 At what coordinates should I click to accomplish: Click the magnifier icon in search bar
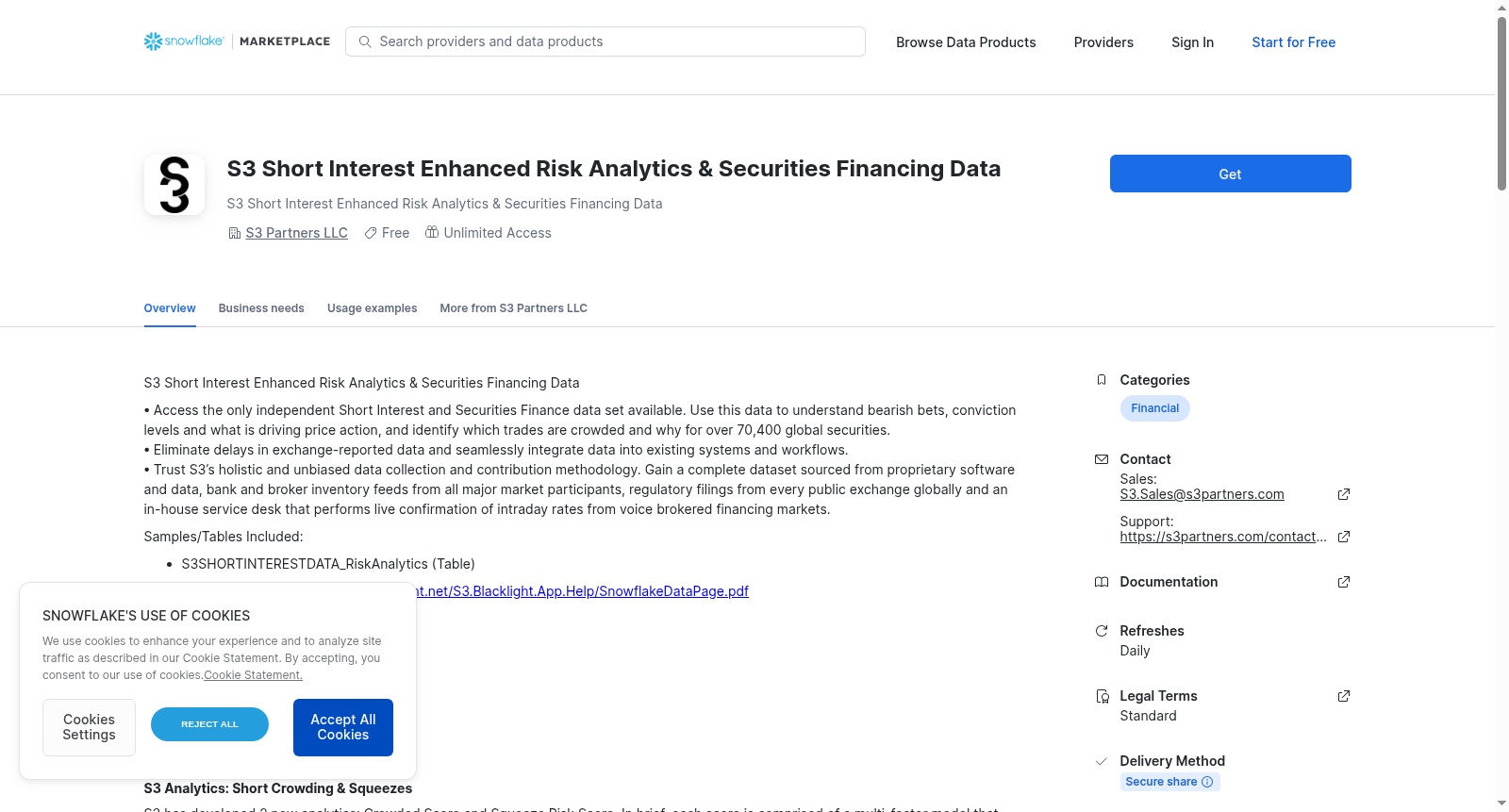[x=365, y=41]
